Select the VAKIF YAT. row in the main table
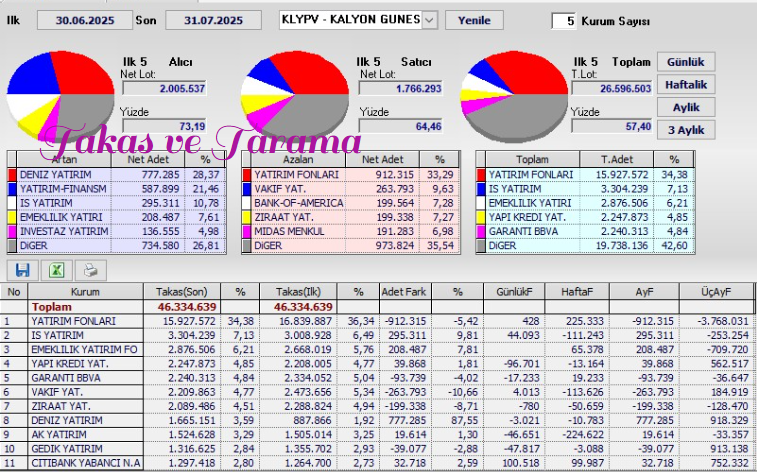This screenshot has width=757, height=472. pos(377,392)
